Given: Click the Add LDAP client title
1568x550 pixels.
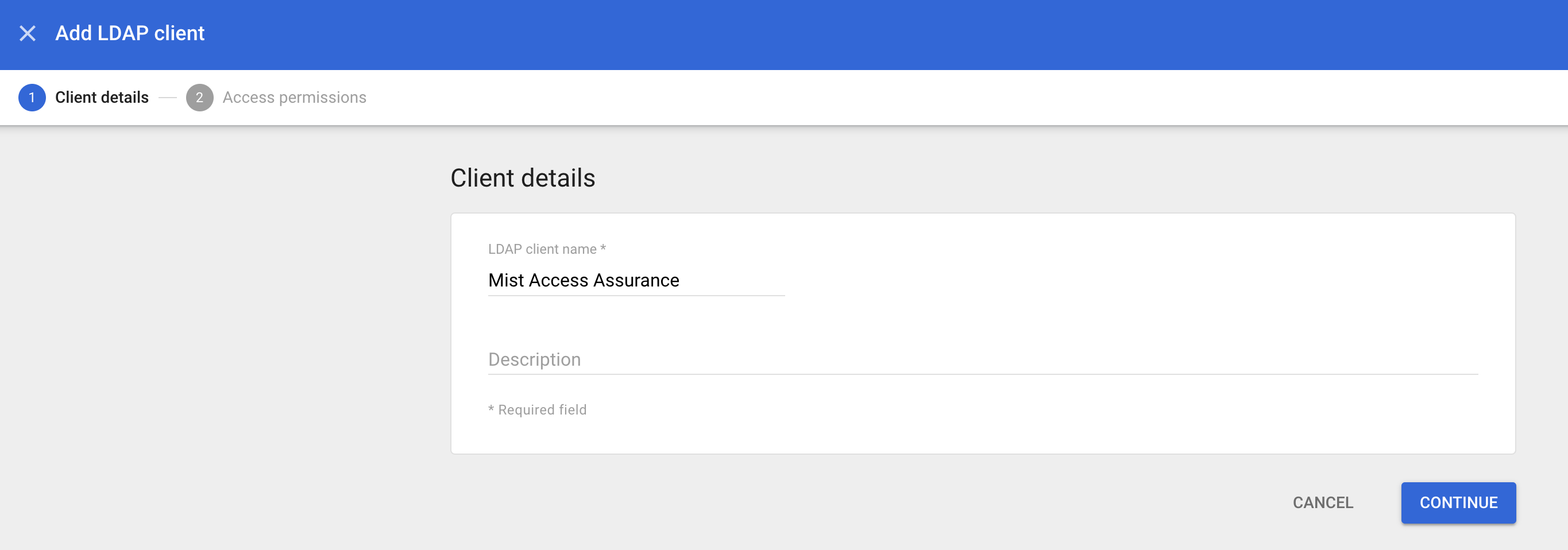Looking at the screenshot, I should tap(130, 33).
